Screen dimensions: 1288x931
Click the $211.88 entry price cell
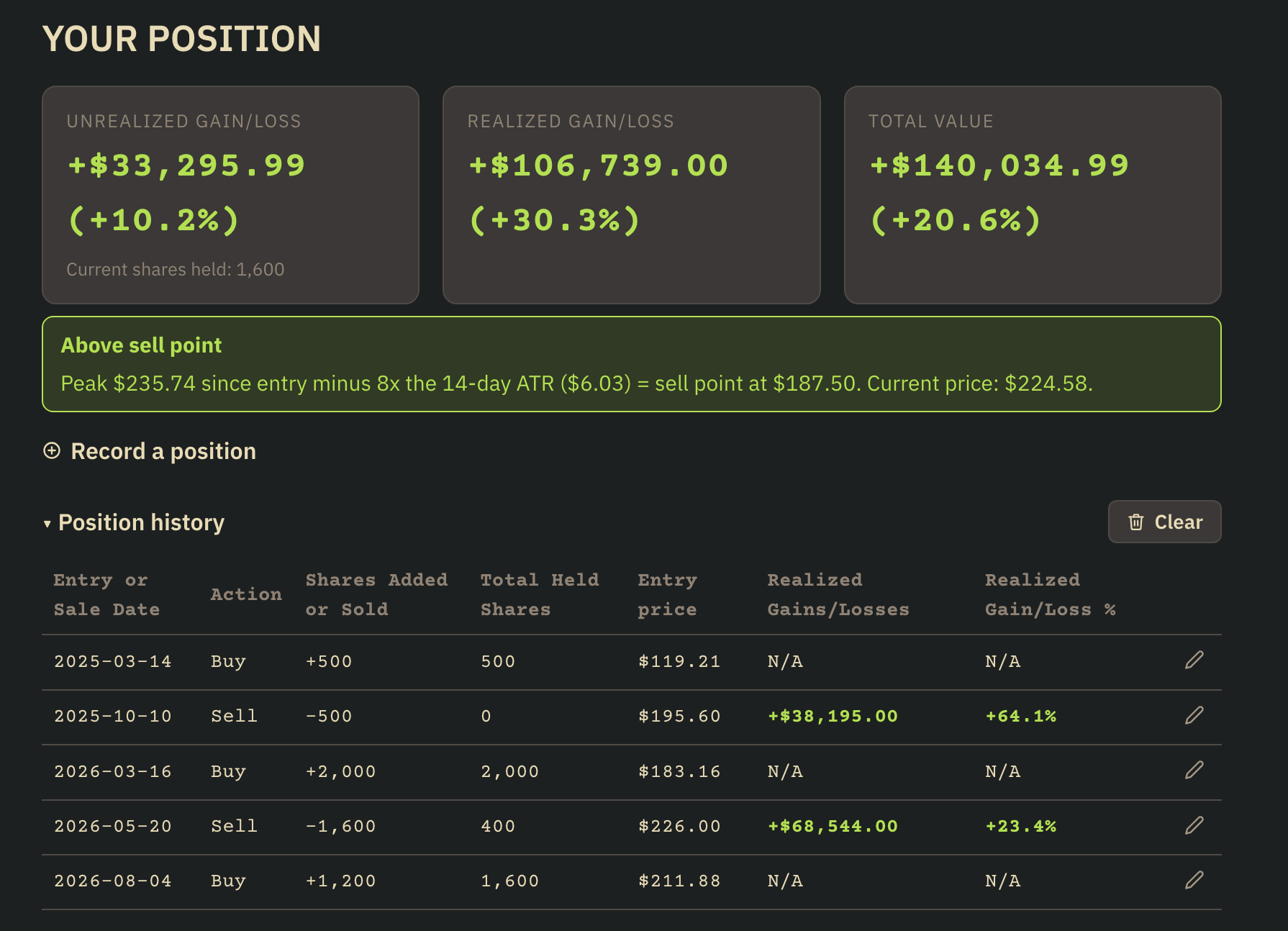tap(679, 881)
